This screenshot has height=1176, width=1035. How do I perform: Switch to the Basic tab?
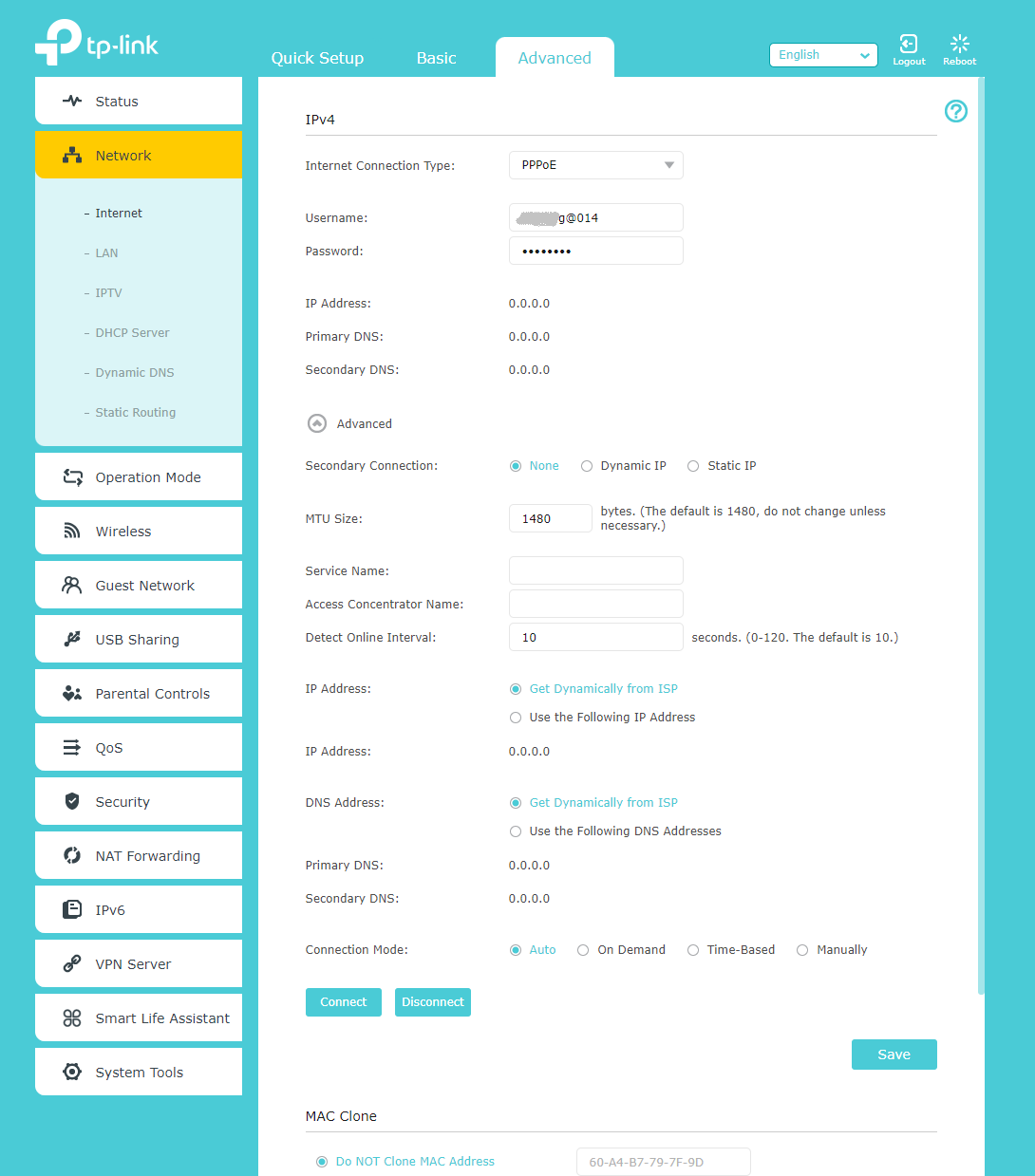437,58
